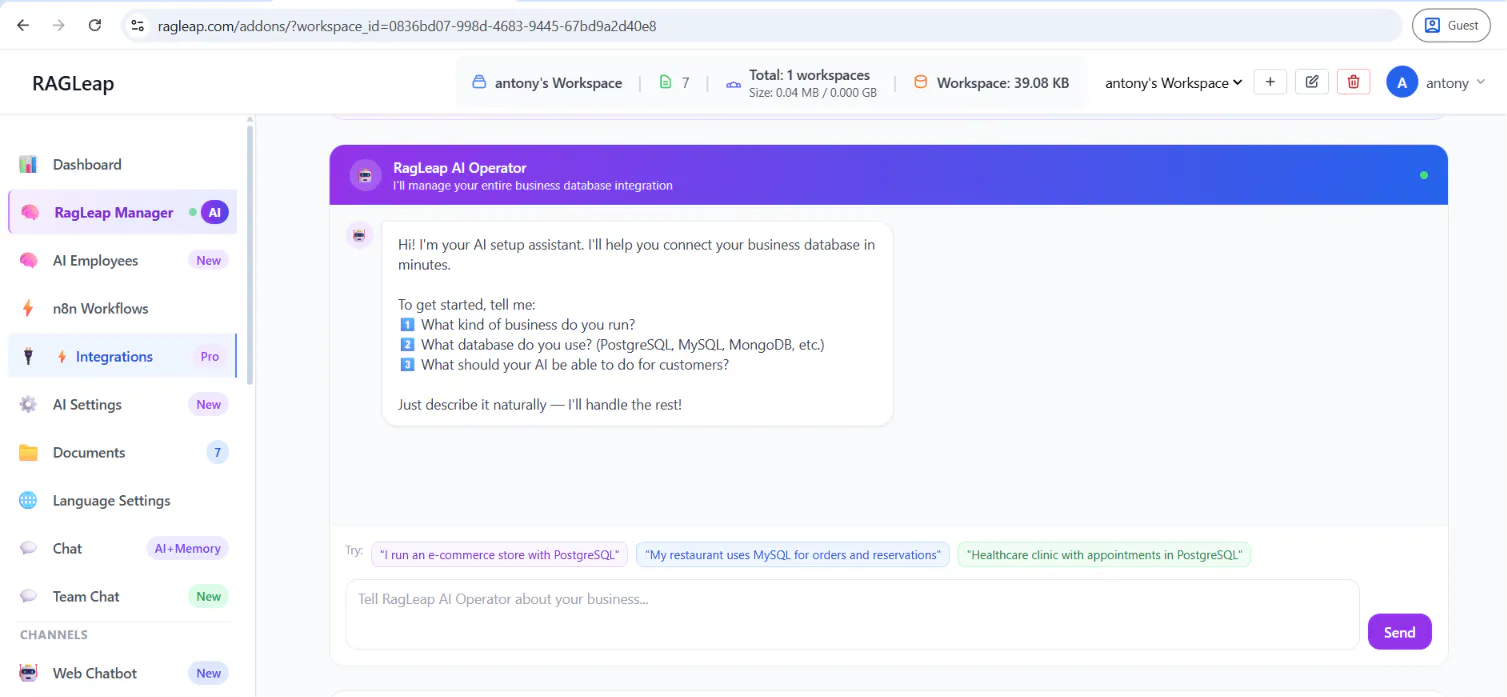1507x697 pixels.
Task: Click the ragleap.com address bar URL
Action: pyautogui.click(x=407, y=26)
